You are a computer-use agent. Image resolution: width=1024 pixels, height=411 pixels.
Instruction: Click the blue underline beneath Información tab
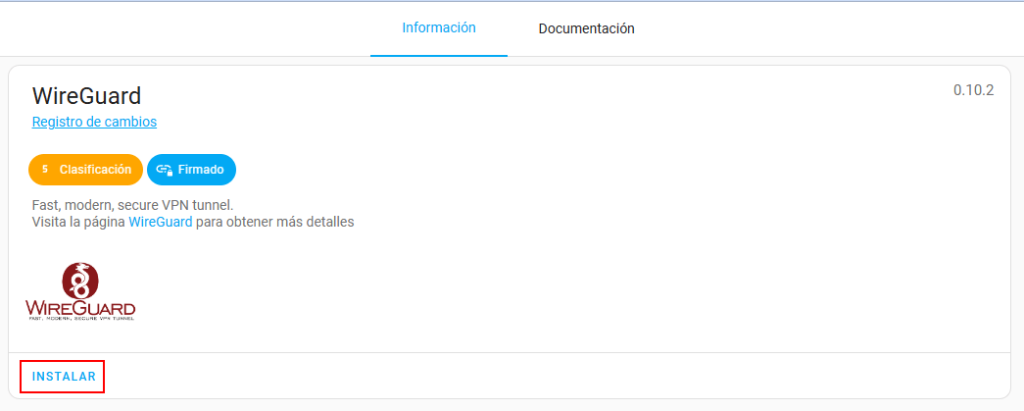(x=438, y=55)
